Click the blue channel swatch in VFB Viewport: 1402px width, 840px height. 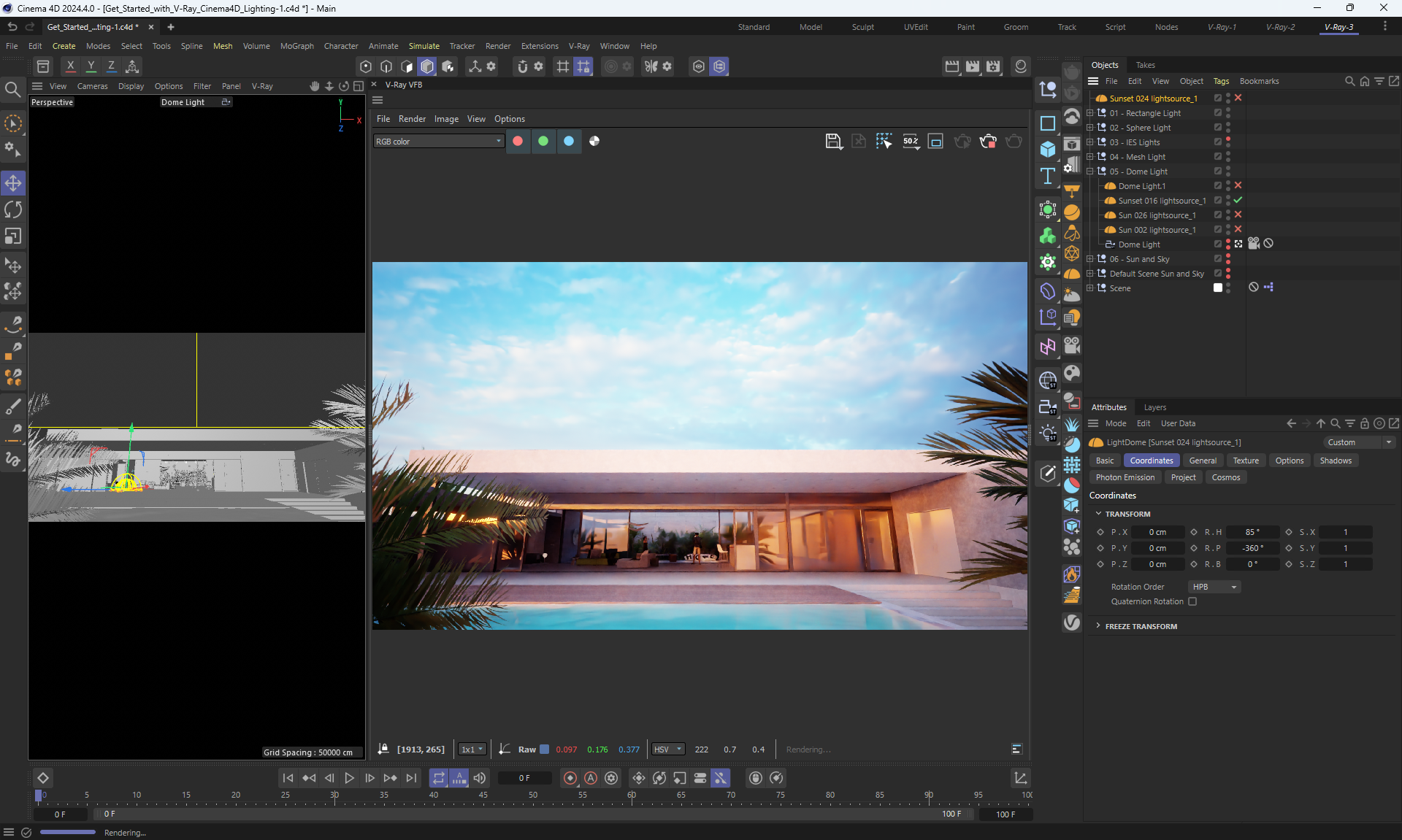click(569, 141)
